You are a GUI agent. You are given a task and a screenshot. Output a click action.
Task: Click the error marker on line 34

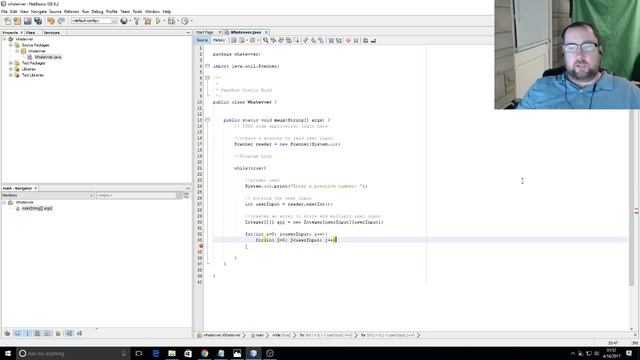click(x=200, y=246)
